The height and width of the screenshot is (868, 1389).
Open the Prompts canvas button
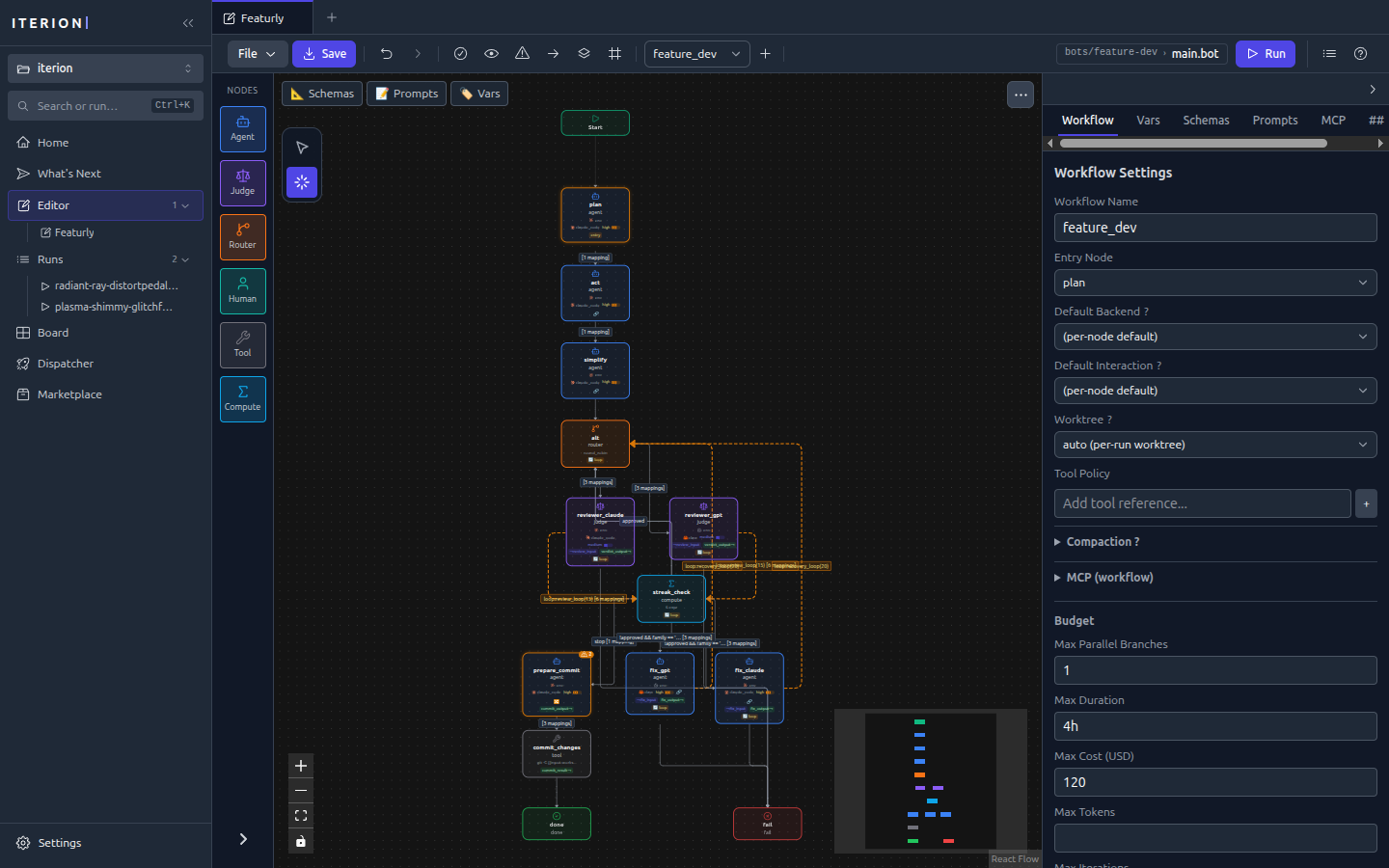tap(406, 94)
